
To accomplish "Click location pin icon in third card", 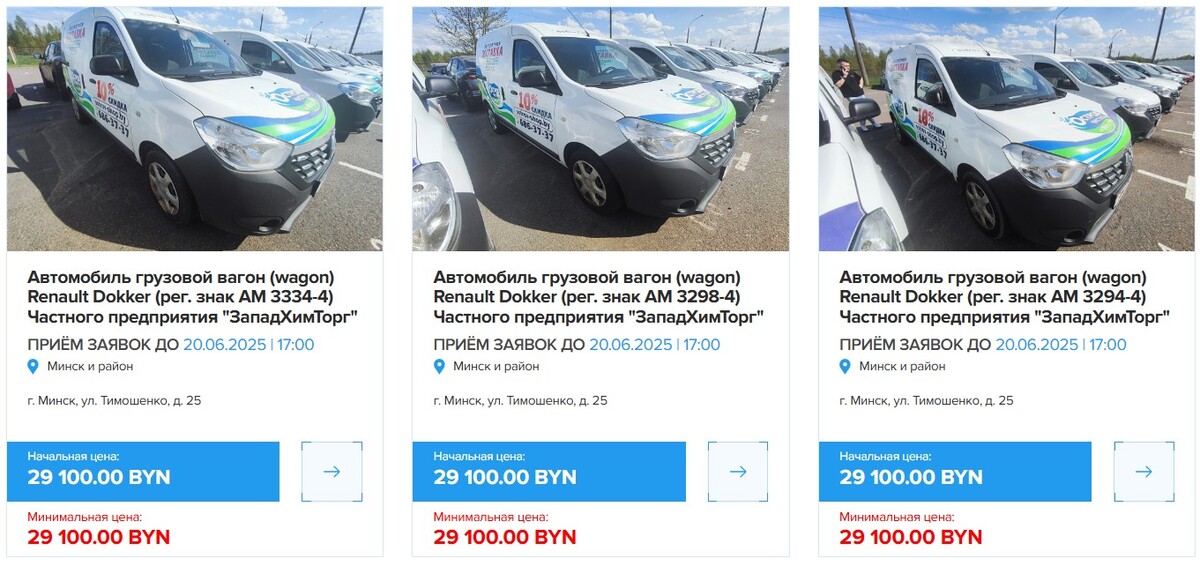I will click(x=846, y=367).
